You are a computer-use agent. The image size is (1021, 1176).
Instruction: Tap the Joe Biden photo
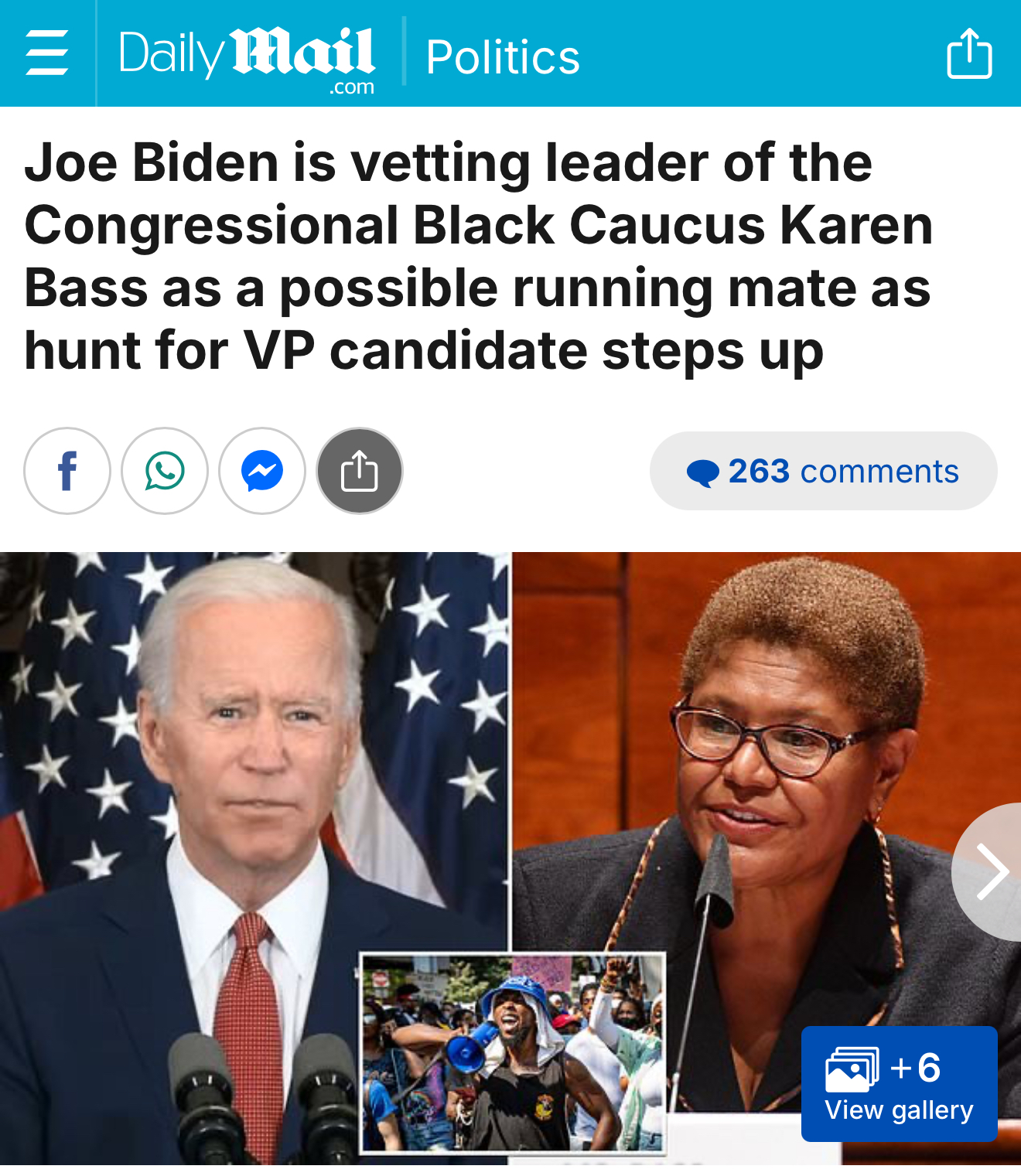point(254,773)
